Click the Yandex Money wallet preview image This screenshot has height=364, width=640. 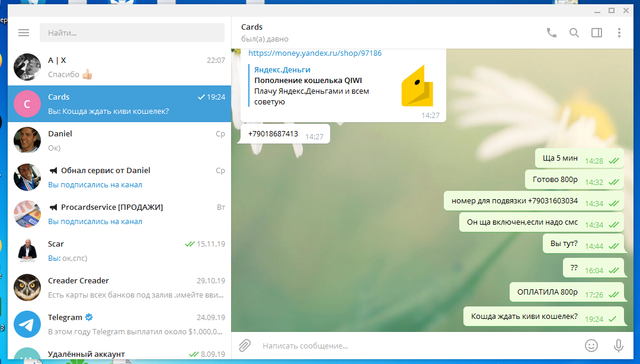[x=417, y=86]
